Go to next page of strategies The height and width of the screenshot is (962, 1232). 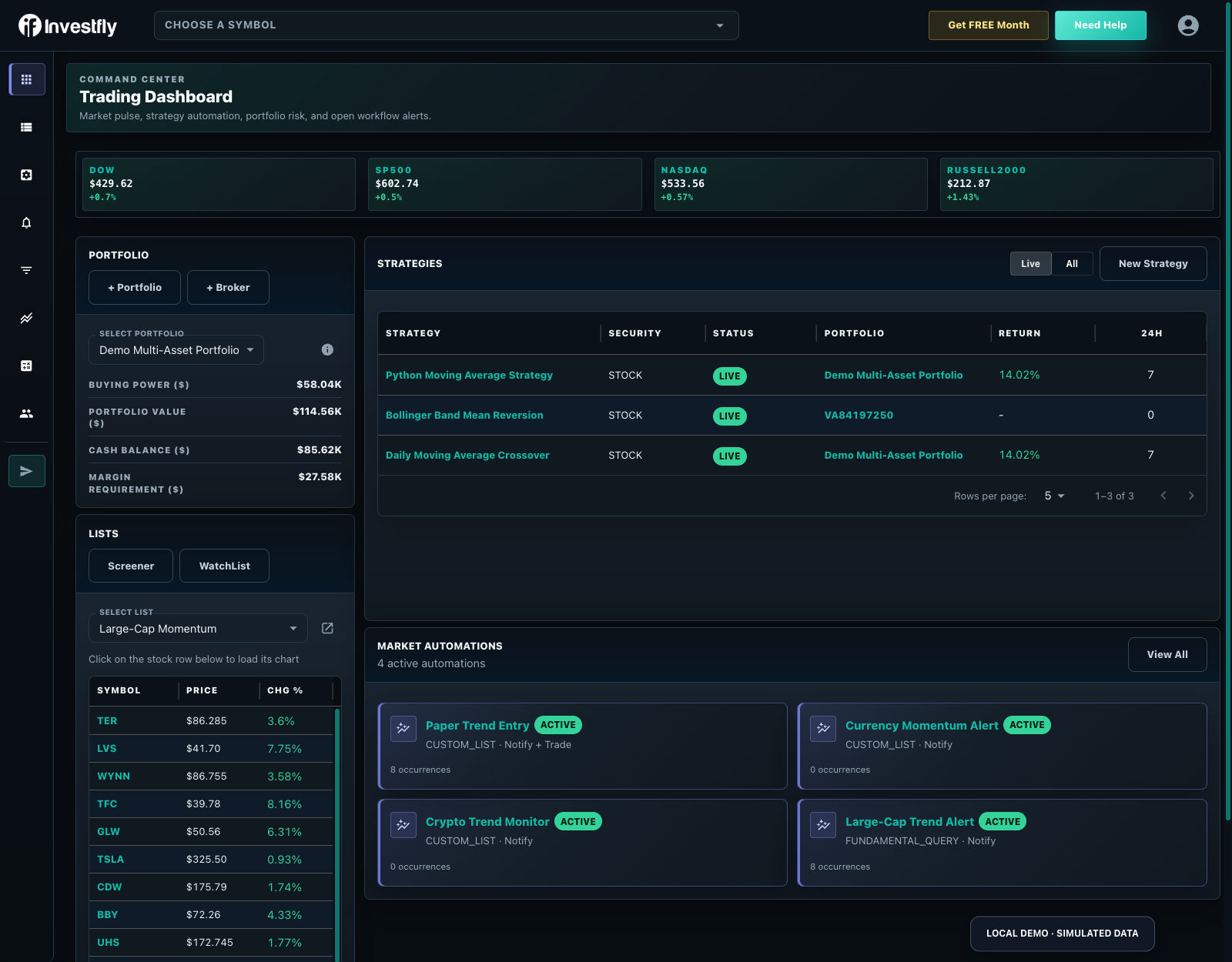(x=1191, y=496)
